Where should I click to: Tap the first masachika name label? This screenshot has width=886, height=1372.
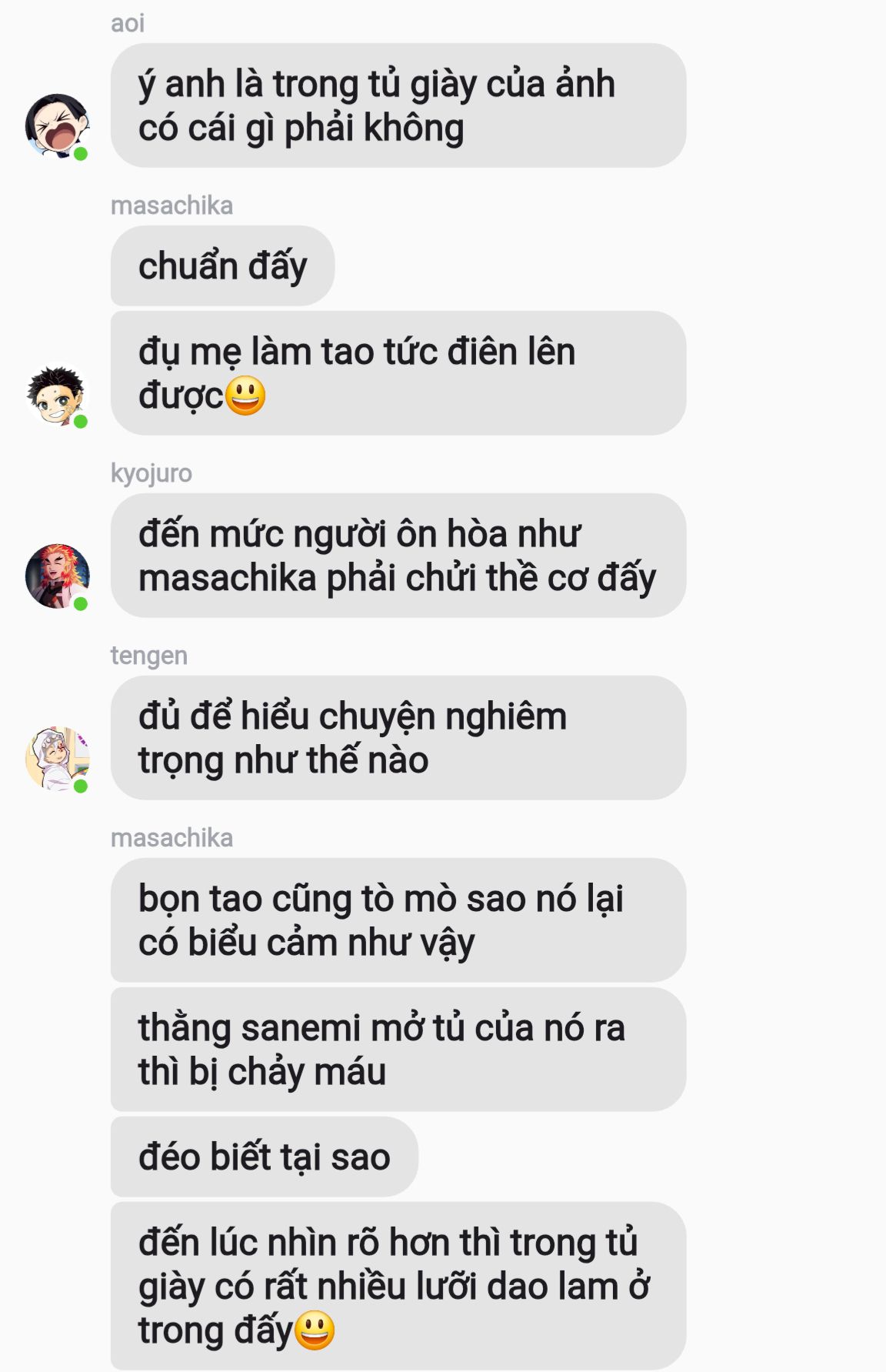172,205
